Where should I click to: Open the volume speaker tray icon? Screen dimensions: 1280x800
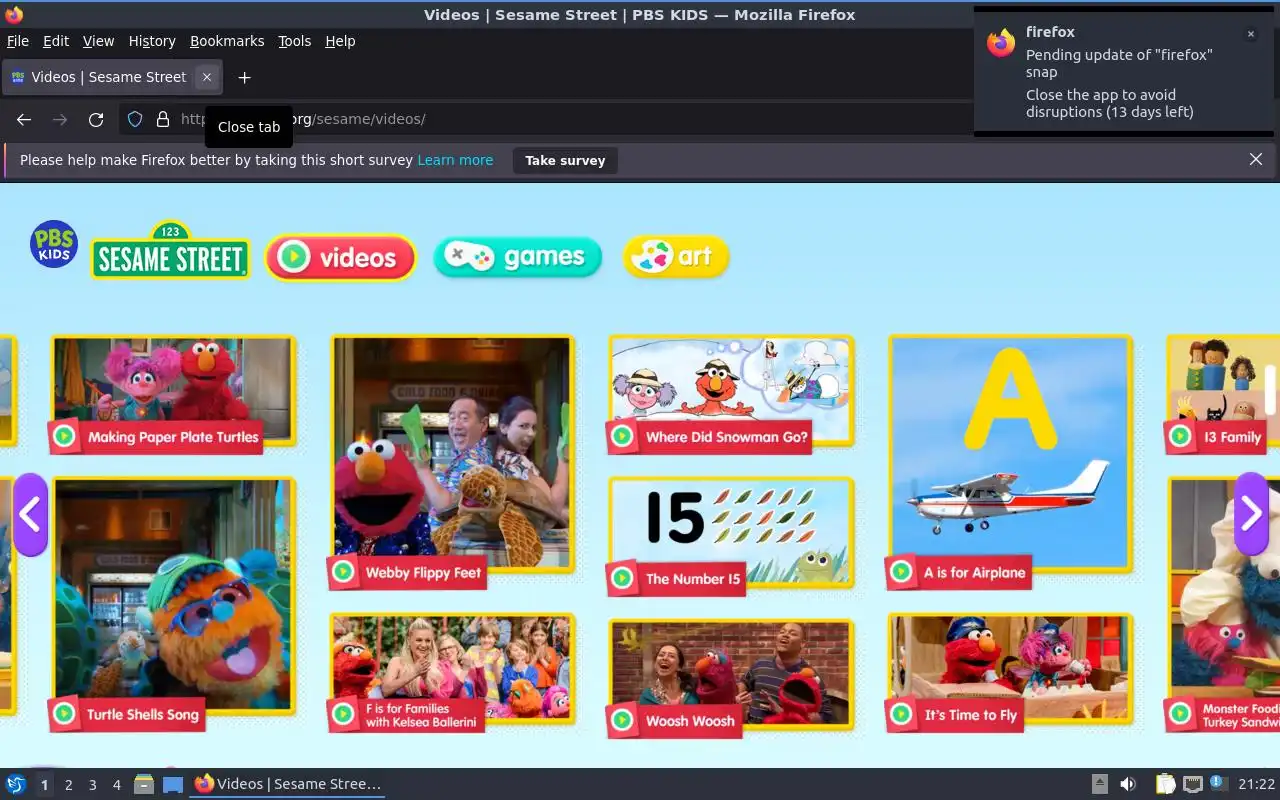pyautogui.click(x=1128, y=785)
